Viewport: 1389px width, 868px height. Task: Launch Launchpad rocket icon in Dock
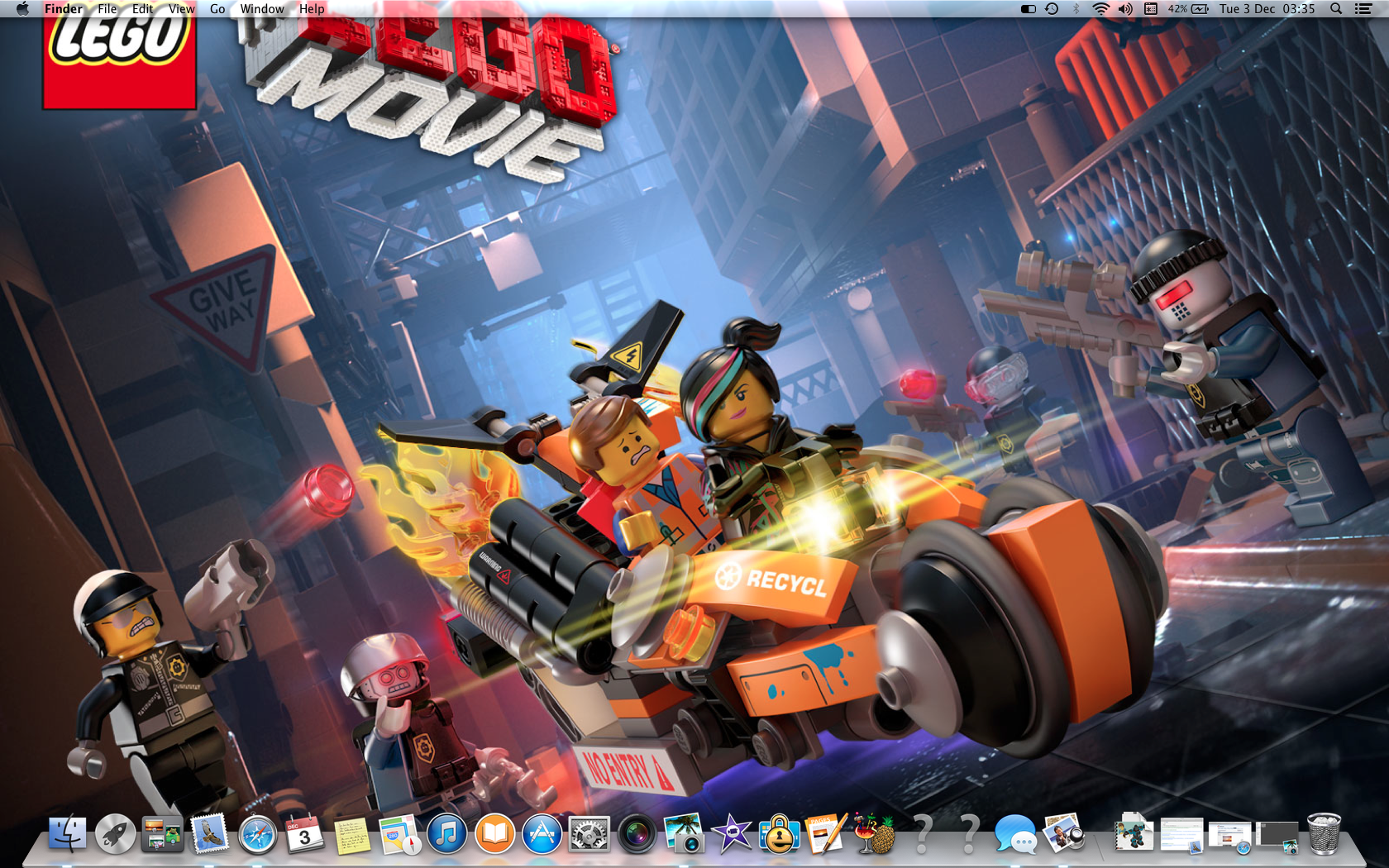coord(115,833)
